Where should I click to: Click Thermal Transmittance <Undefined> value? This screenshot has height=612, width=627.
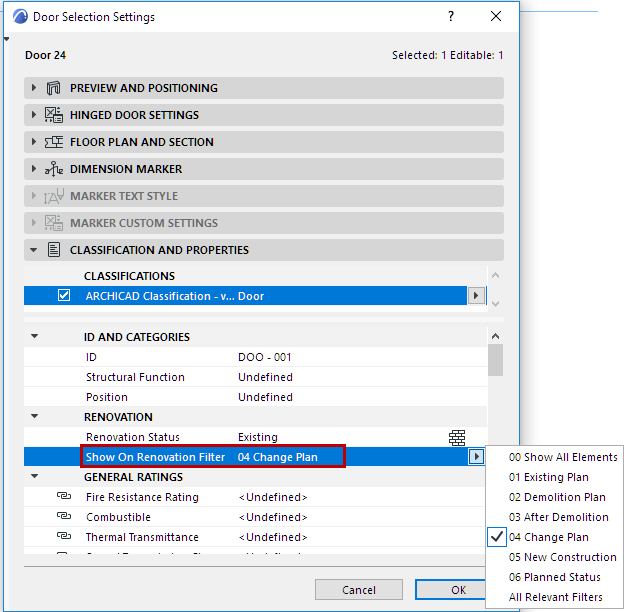point(273,537)
